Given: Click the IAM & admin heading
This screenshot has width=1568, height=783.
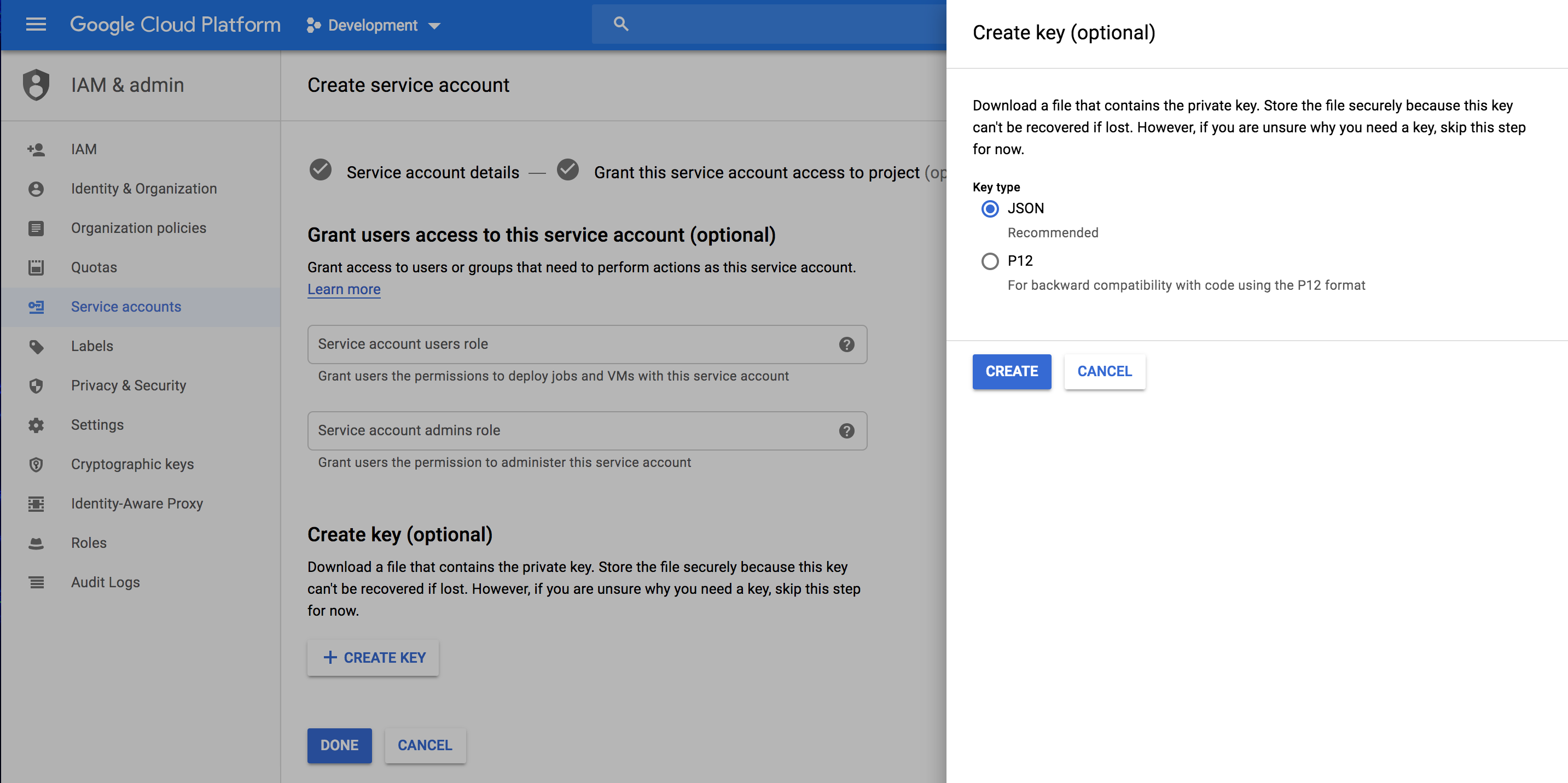Looking at the screenshot, I should (127, 85).
